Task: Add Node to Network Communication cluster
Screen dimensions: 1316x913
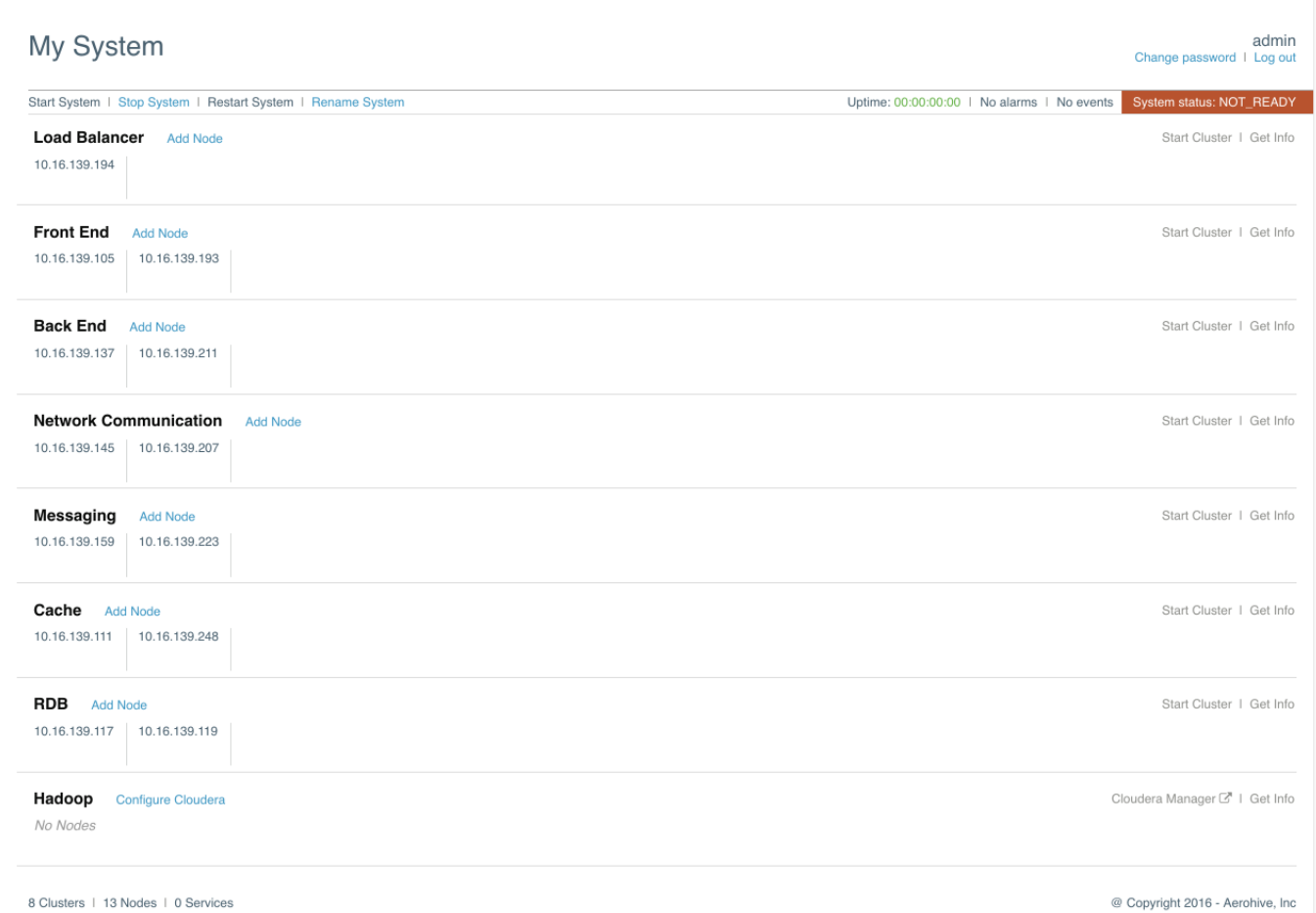Action: coord(273,422)
